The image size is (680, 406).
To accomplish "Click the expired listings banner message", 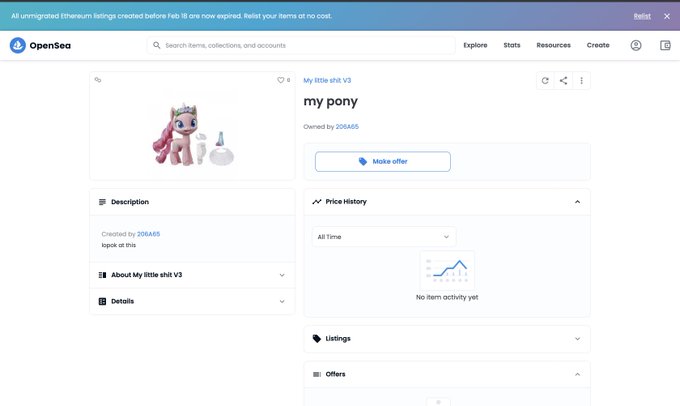I will 171,16.
